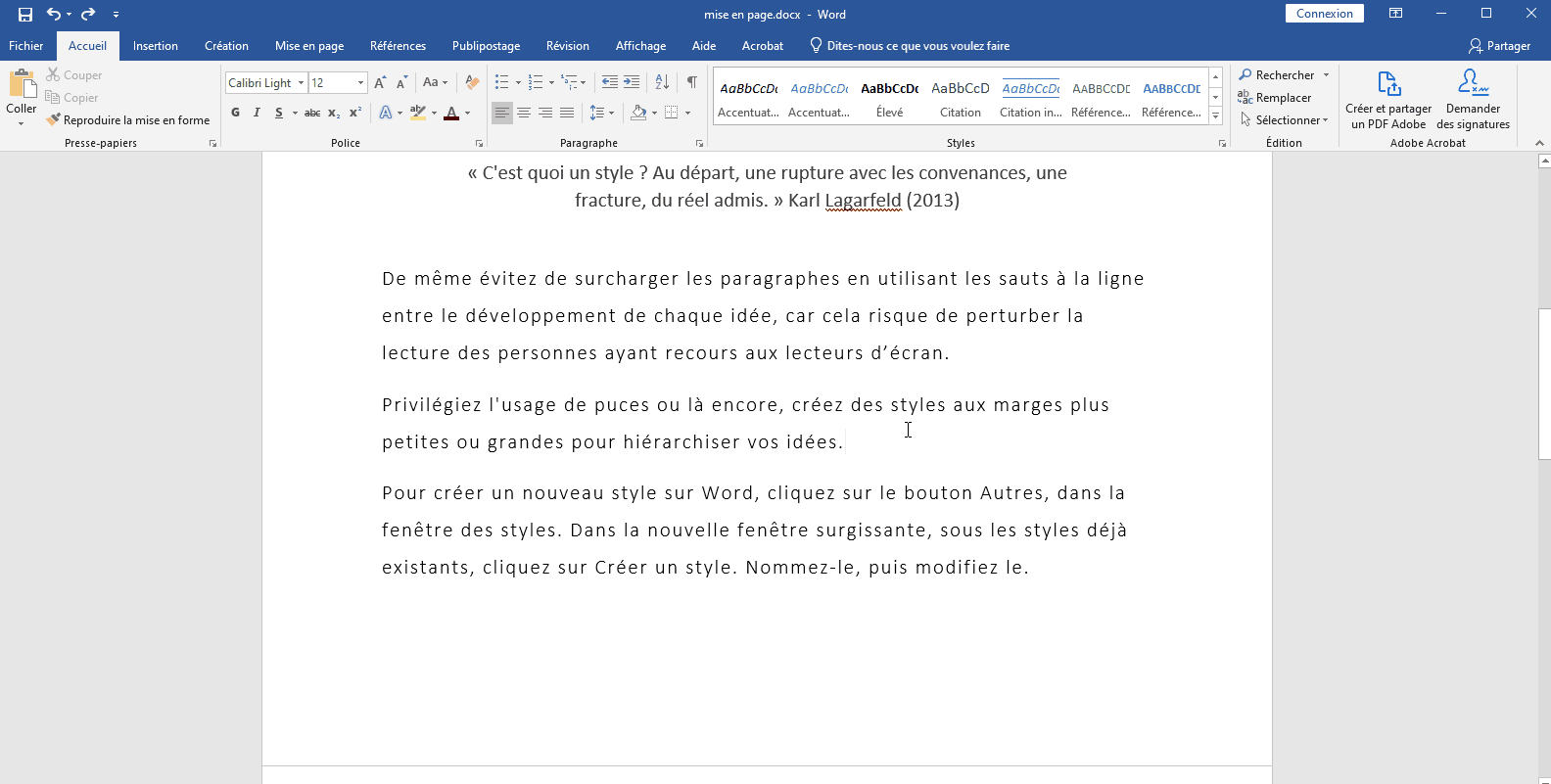Viewport: 1551px width, 784px height.
Task: Toggle paragraph marks (¶) display
Action: coord(691,83)
